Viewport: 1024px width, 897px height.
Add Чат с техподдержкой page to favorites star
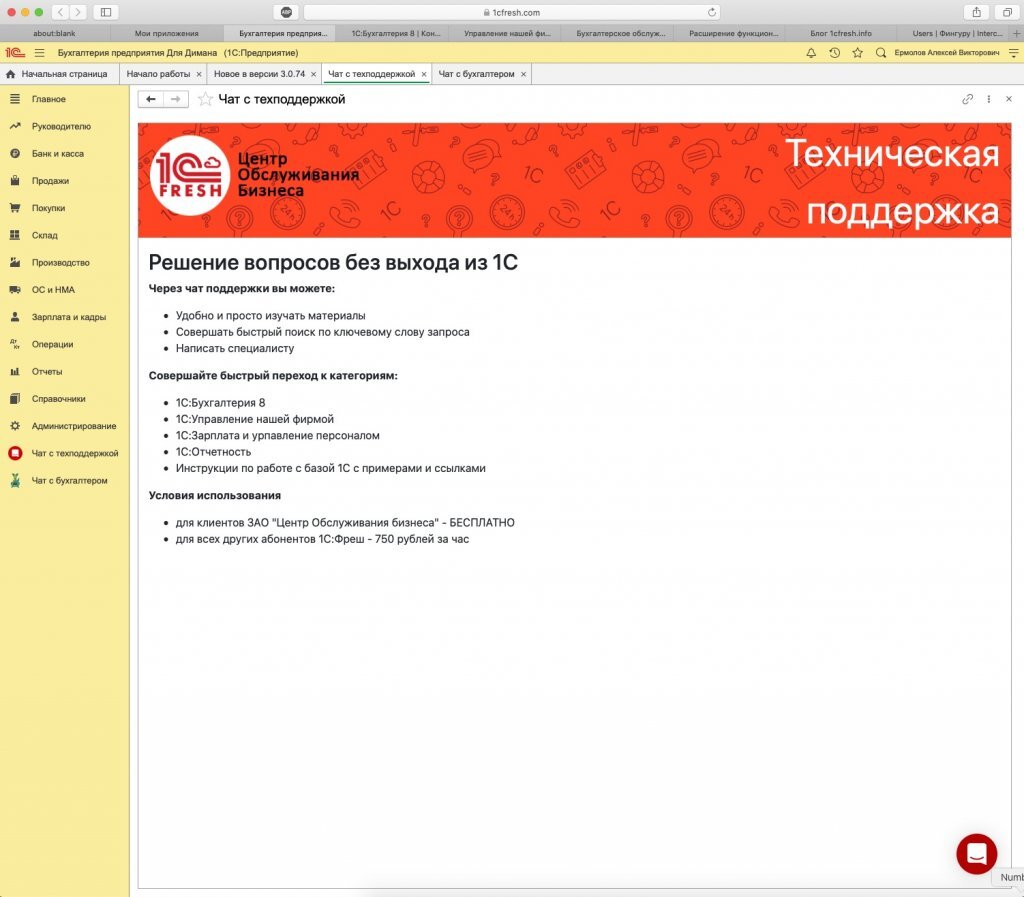click(x=205, y=99)
